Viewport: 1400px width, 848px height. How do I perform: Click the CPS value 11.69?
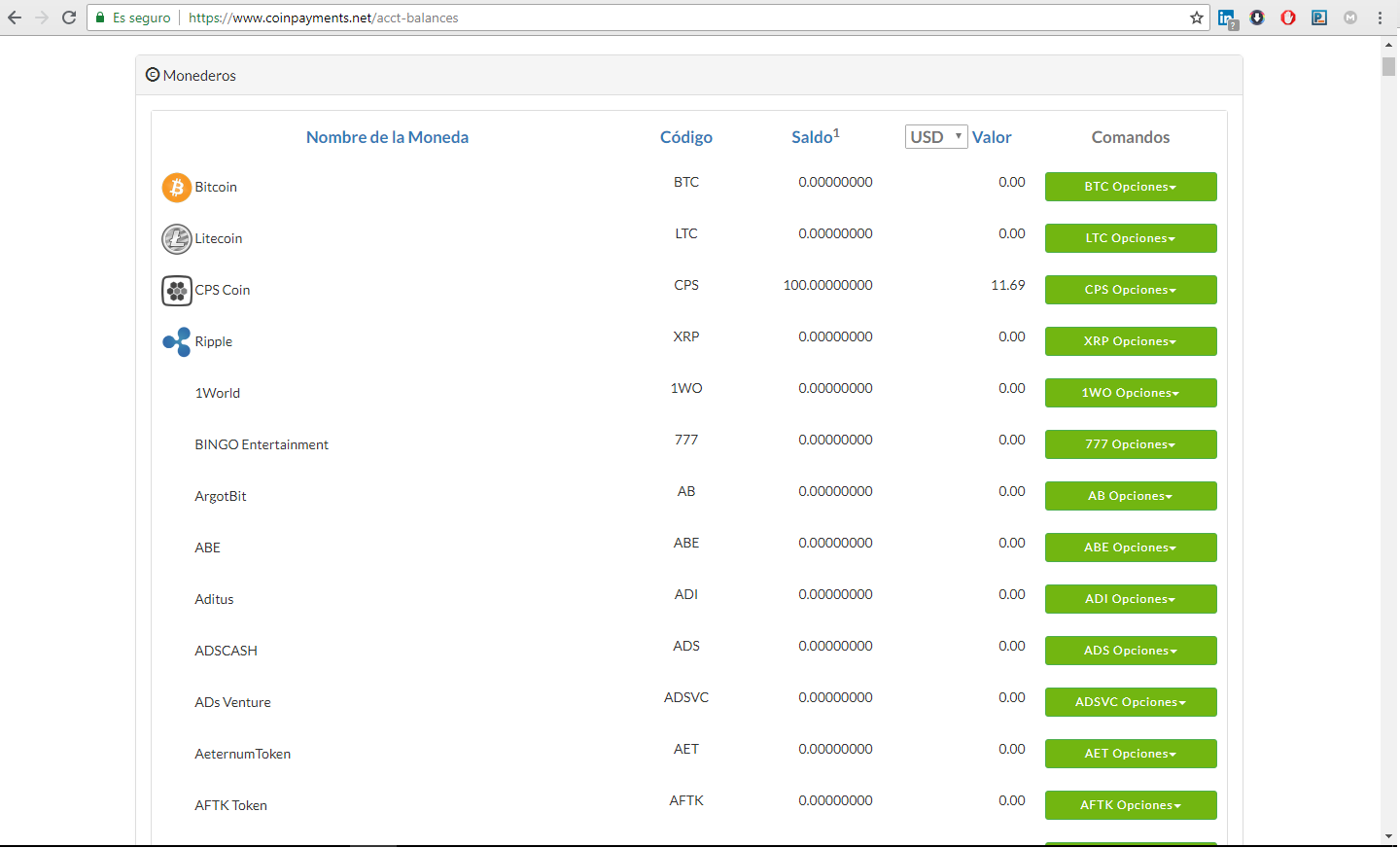pos(1008,285)
